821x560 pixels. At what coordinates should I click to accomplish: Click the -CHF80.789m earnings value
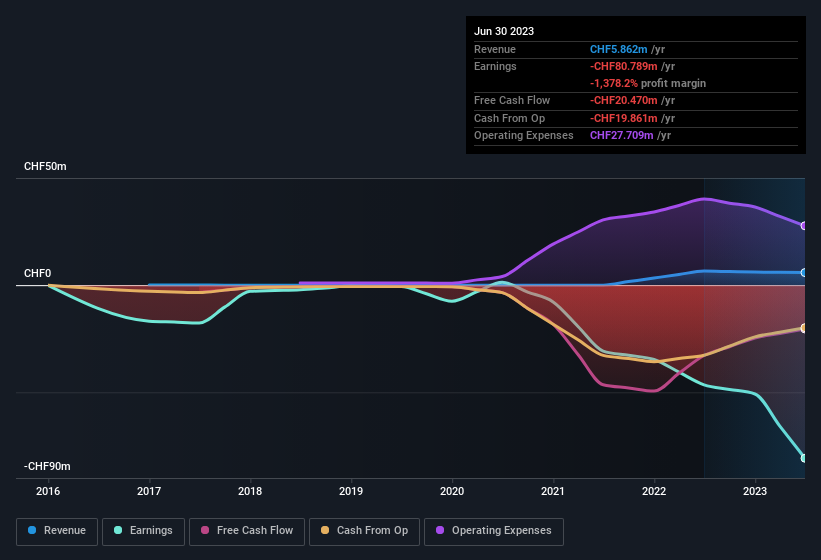tap(624, 66)
